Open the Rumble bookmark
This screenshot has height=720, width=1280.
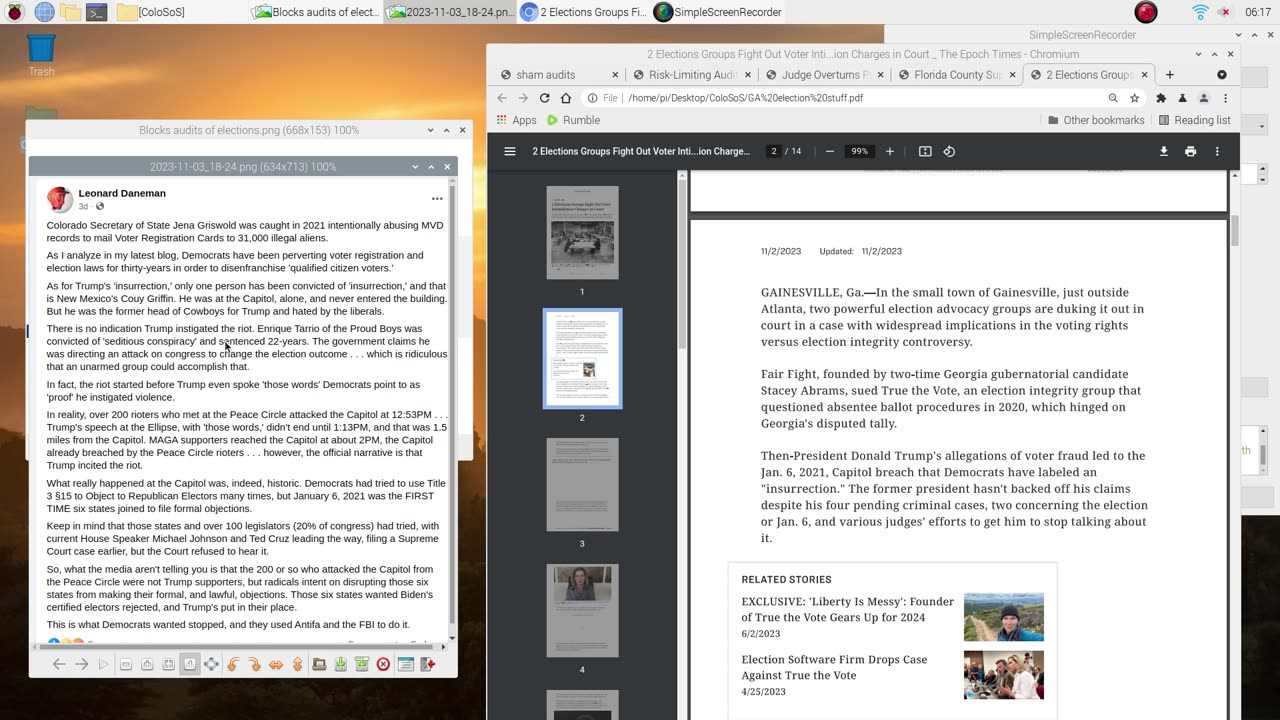point(573,120)
